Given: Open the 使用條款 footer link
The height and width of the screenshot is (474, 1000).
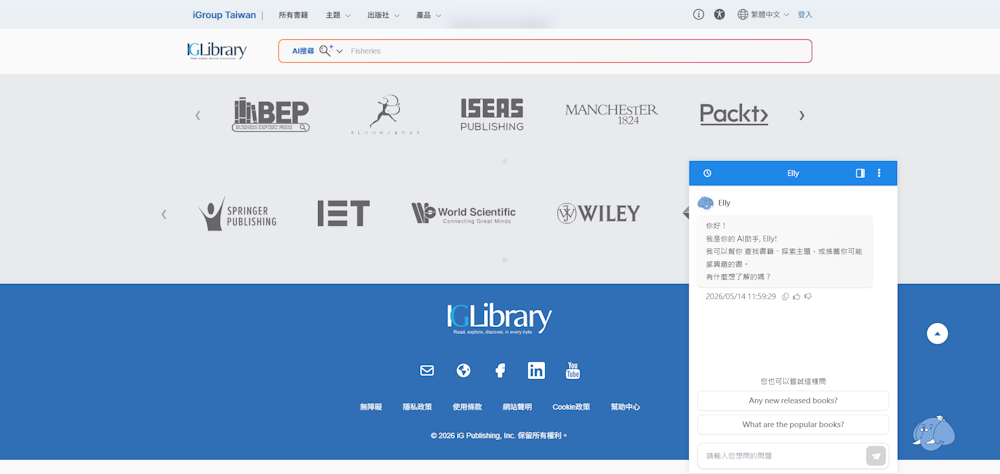Looking at the screenshot, I should [467, 407].
